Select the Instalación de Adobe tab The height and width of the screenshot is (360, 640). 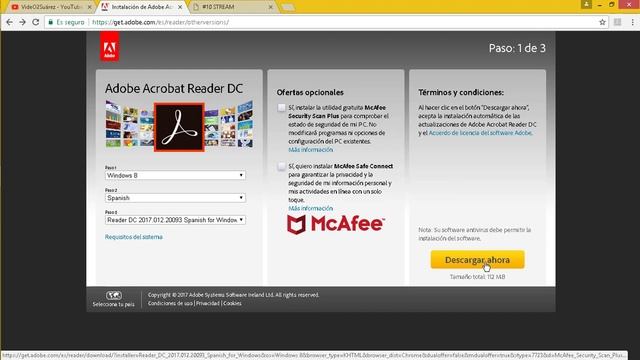[141, 7]
